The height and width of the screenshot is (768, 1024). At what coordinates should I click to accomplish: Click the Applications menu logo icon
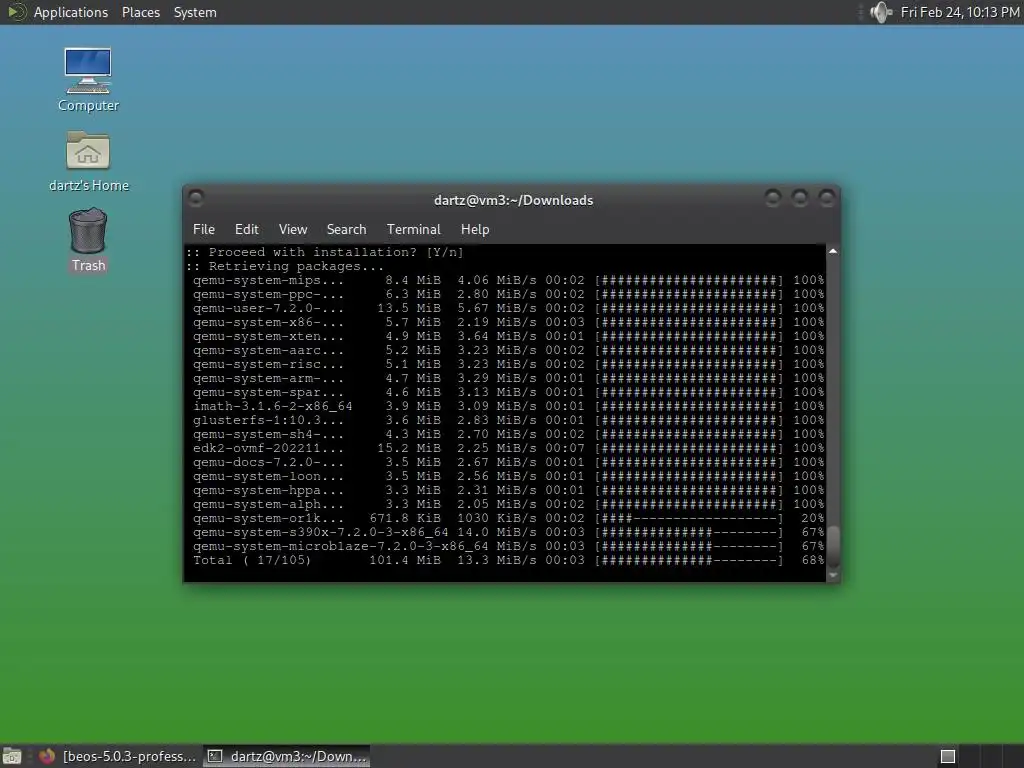click(x=16, y=12)
